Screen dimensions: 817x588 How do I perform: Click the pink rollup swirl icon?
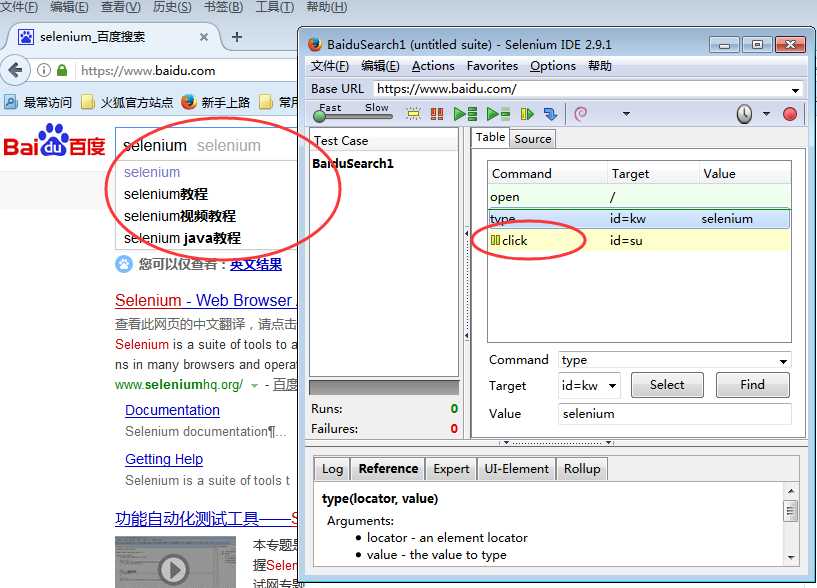click(x=580, y=114)
